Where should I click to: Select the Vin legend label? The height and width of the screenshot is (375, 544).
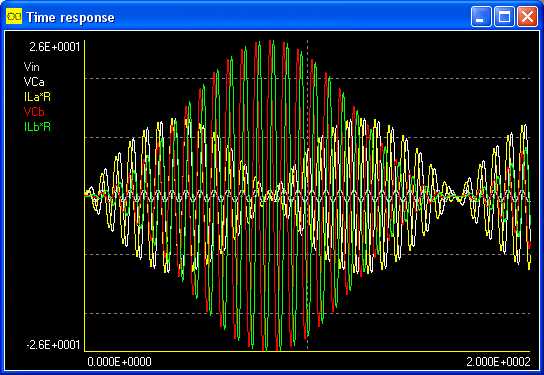click(32, 67)
